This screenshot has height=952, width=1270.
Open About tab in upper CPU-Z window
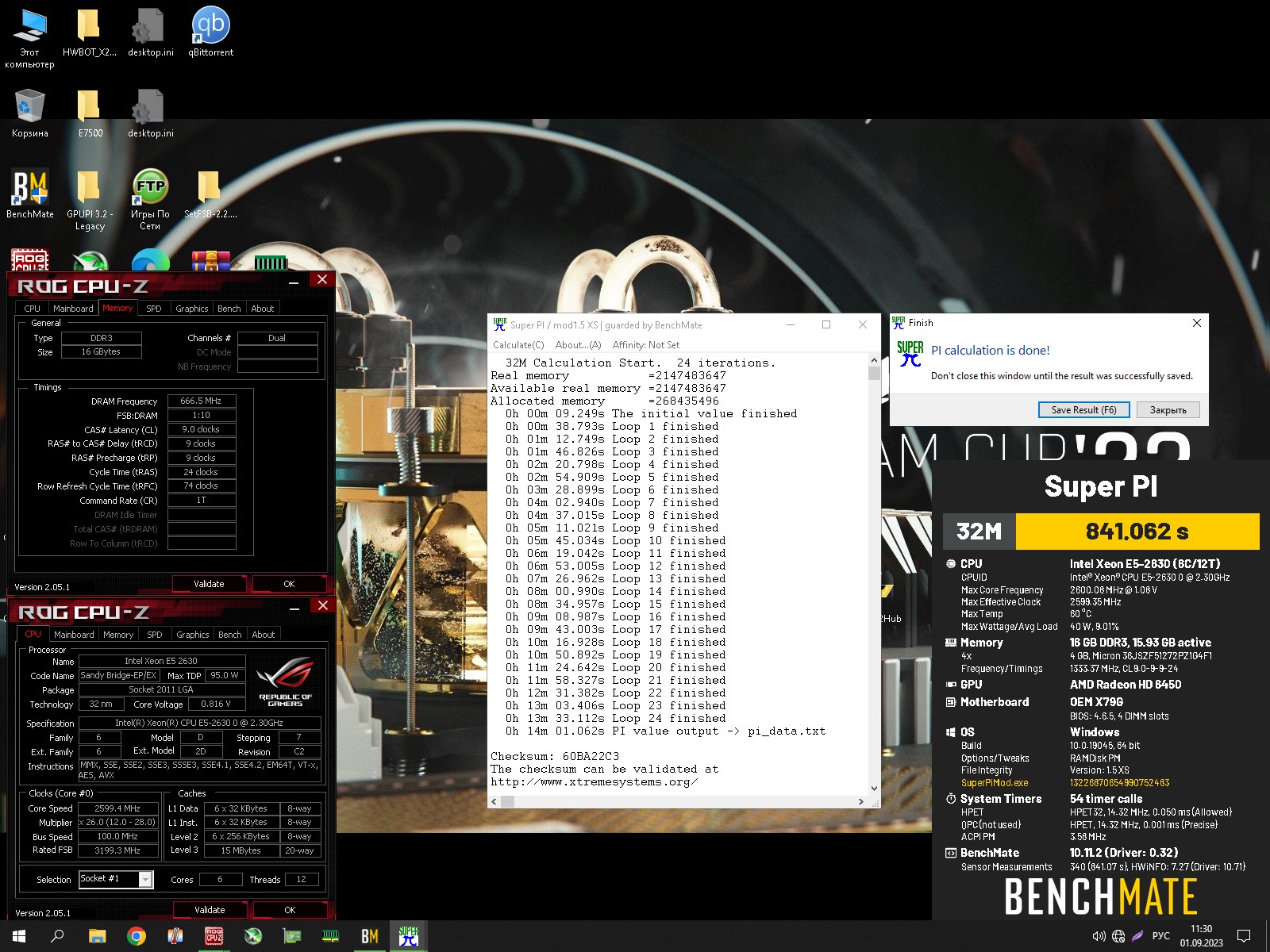[263, 309]
